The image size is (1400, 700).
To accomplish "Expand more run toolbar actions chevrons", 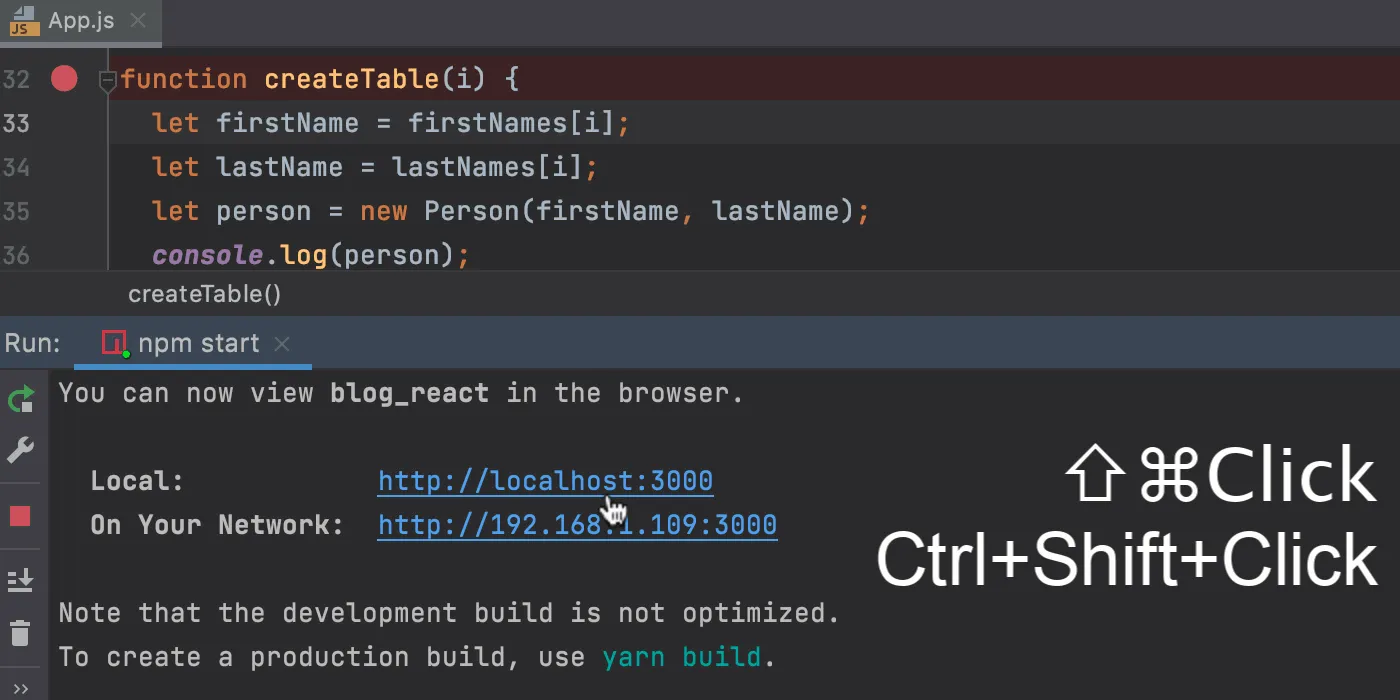I will point(20,688).
